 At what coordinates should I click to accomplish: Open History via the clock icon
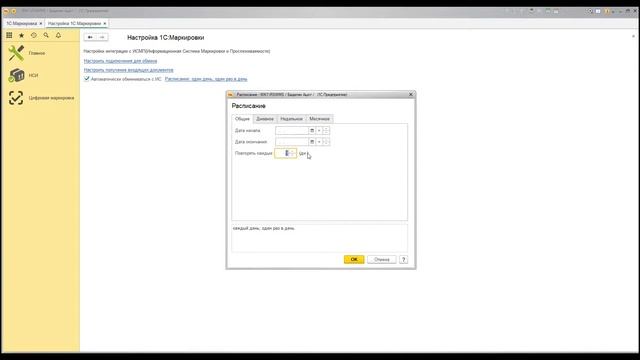pos(34,36)
